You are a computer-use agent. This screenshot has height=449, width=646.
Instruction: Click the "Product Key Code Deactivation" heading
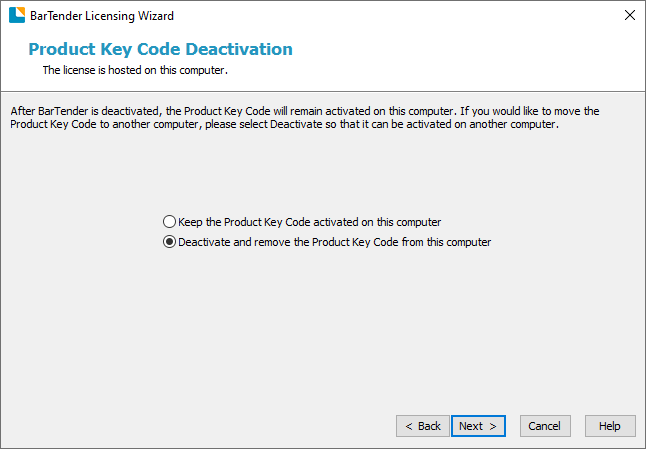point(160,49)
